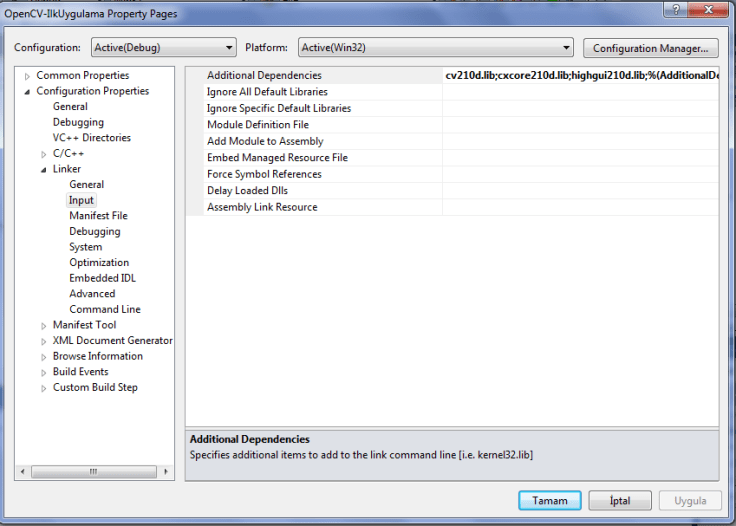The image size is (736, 526).
Task: Select the Delay Loaded Dlls property
Action: (249, 190)
